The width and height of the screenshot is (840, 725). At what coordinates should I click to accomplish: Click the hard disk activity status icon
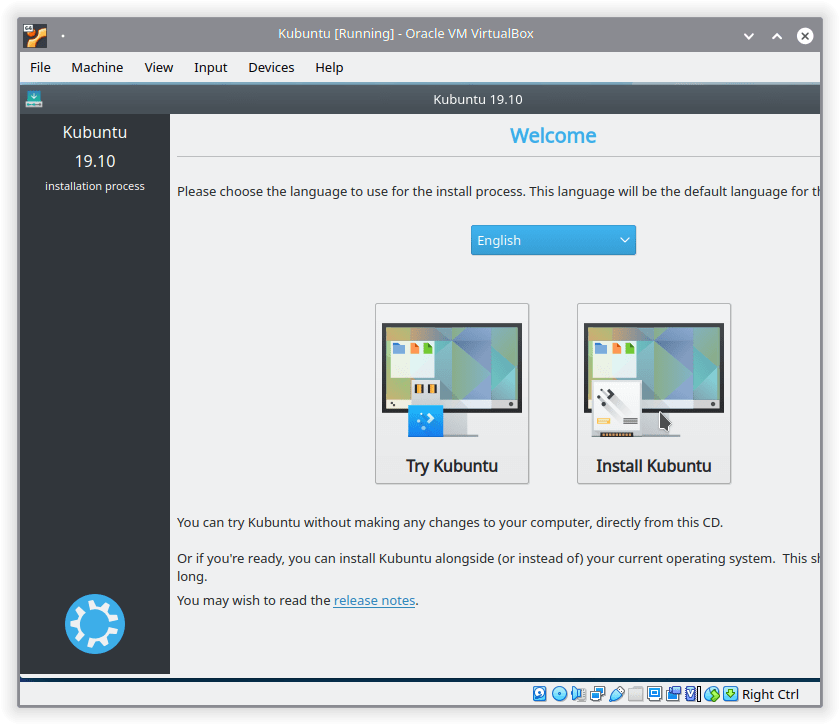[x=539, y=694]
